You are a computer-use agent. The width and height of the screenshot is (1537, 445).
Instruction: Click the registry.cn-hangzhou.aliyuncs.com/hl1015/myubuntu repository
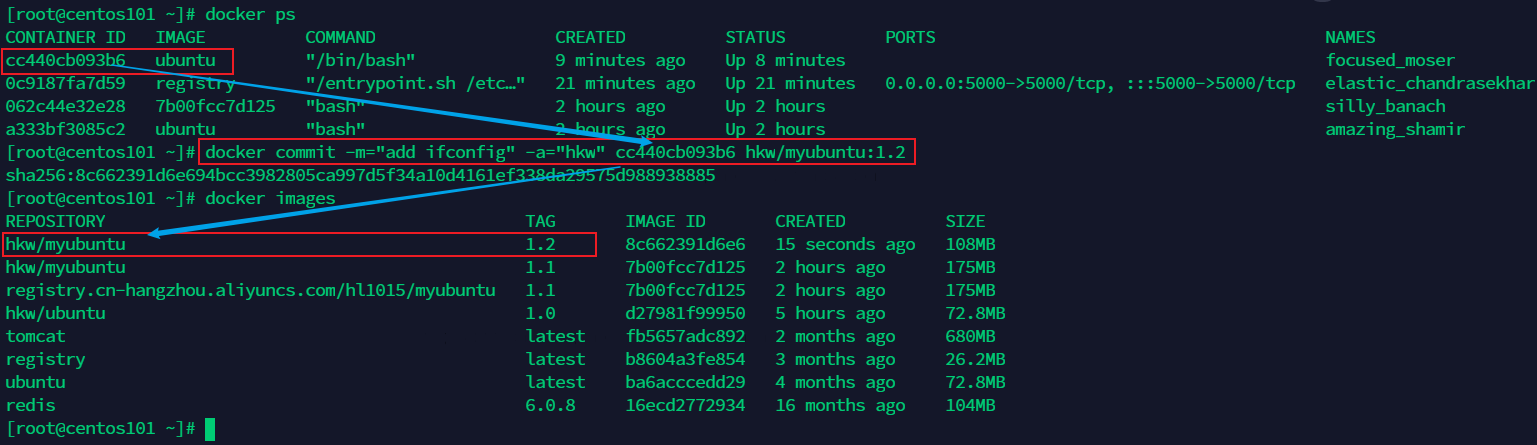coord(250,290)
